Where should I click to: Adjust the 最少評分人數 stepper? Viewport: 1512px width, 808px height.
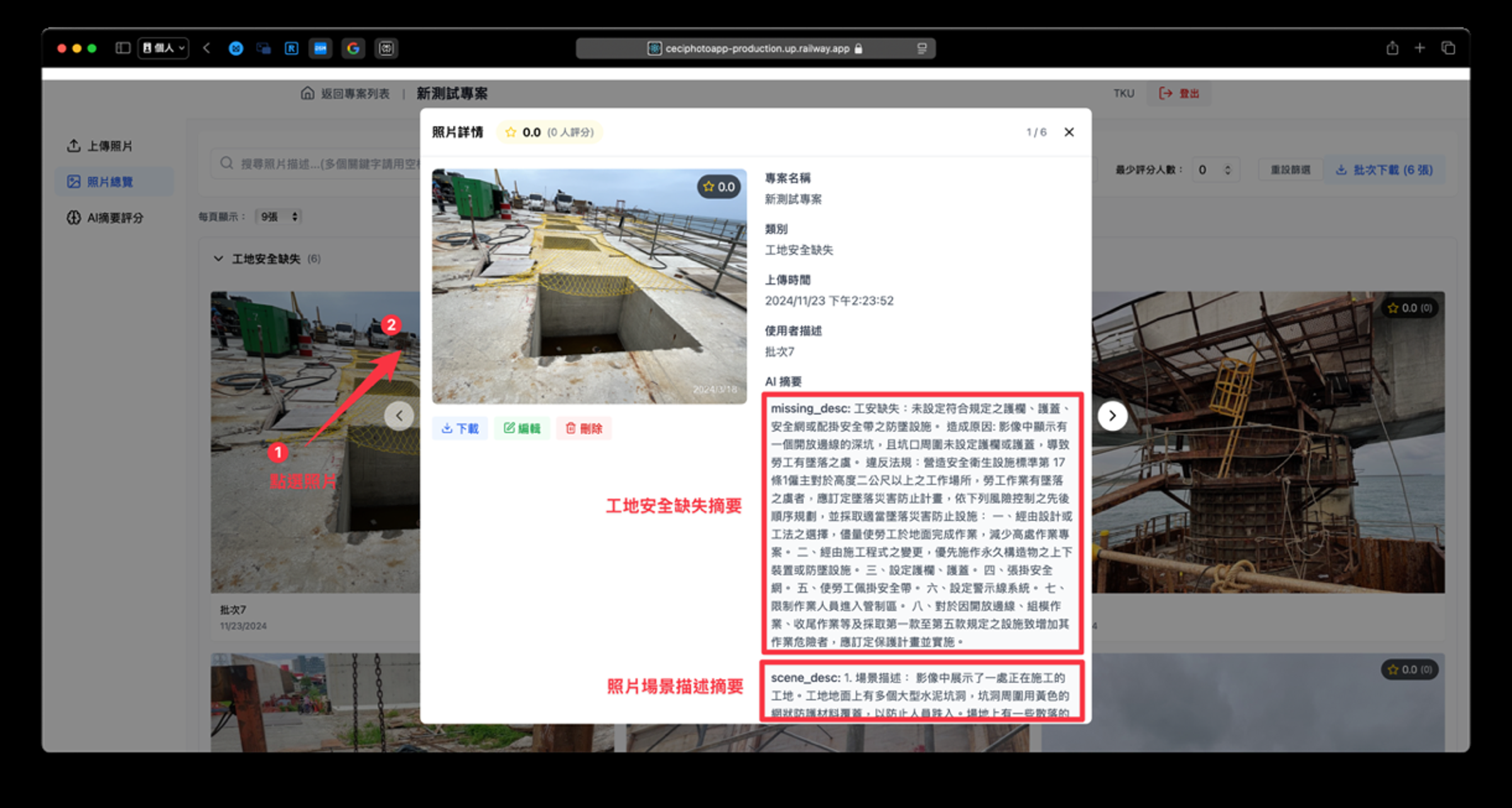click(x=1227, y=170)
